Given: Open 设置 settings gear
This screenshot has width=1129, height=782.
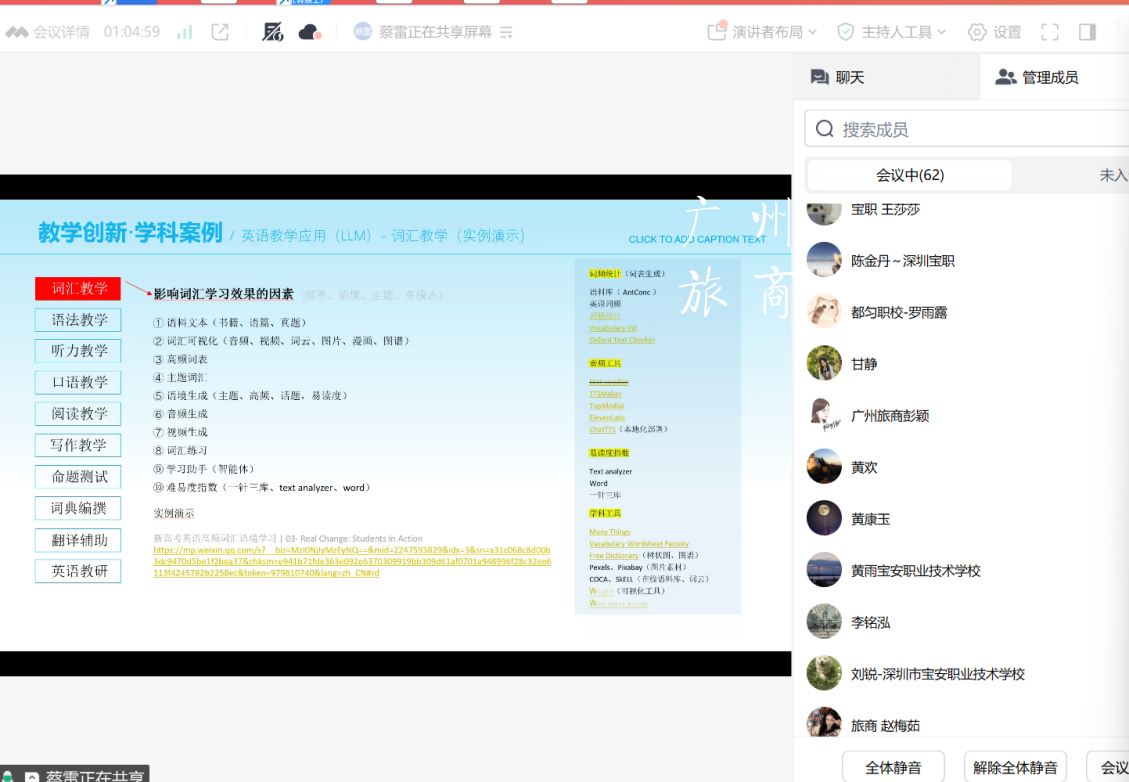Looking at the screenshot, I should 994,32.
